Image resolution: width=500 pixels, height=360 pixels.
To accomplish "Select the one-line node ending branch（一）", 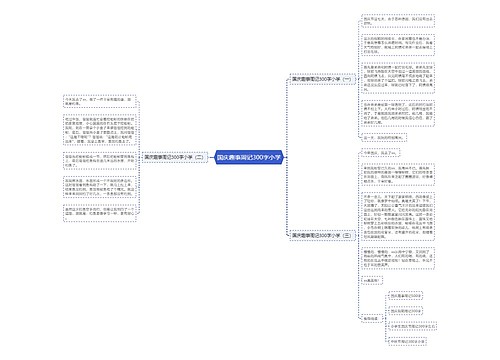I will coord(384,137).
